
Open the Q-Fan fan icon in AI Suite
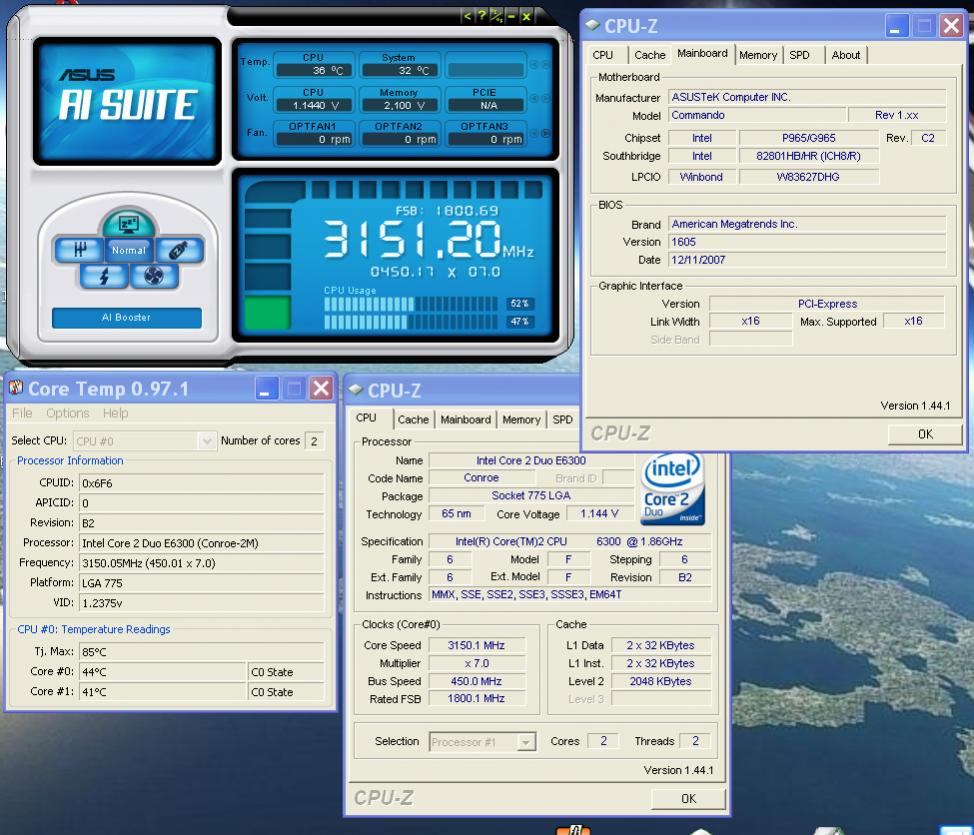pyautogui.click(x=153, y=276)
